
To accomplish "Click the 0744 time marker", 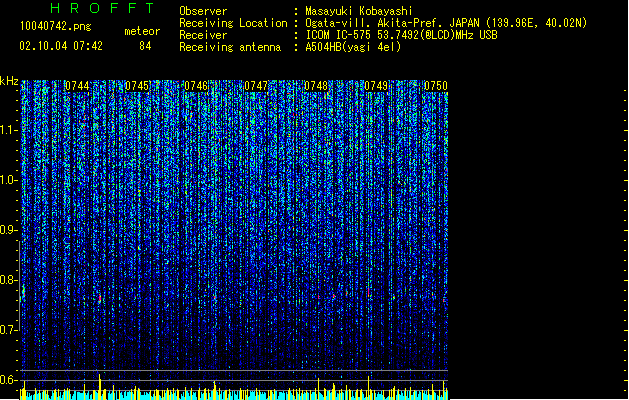I will [77, 86].
